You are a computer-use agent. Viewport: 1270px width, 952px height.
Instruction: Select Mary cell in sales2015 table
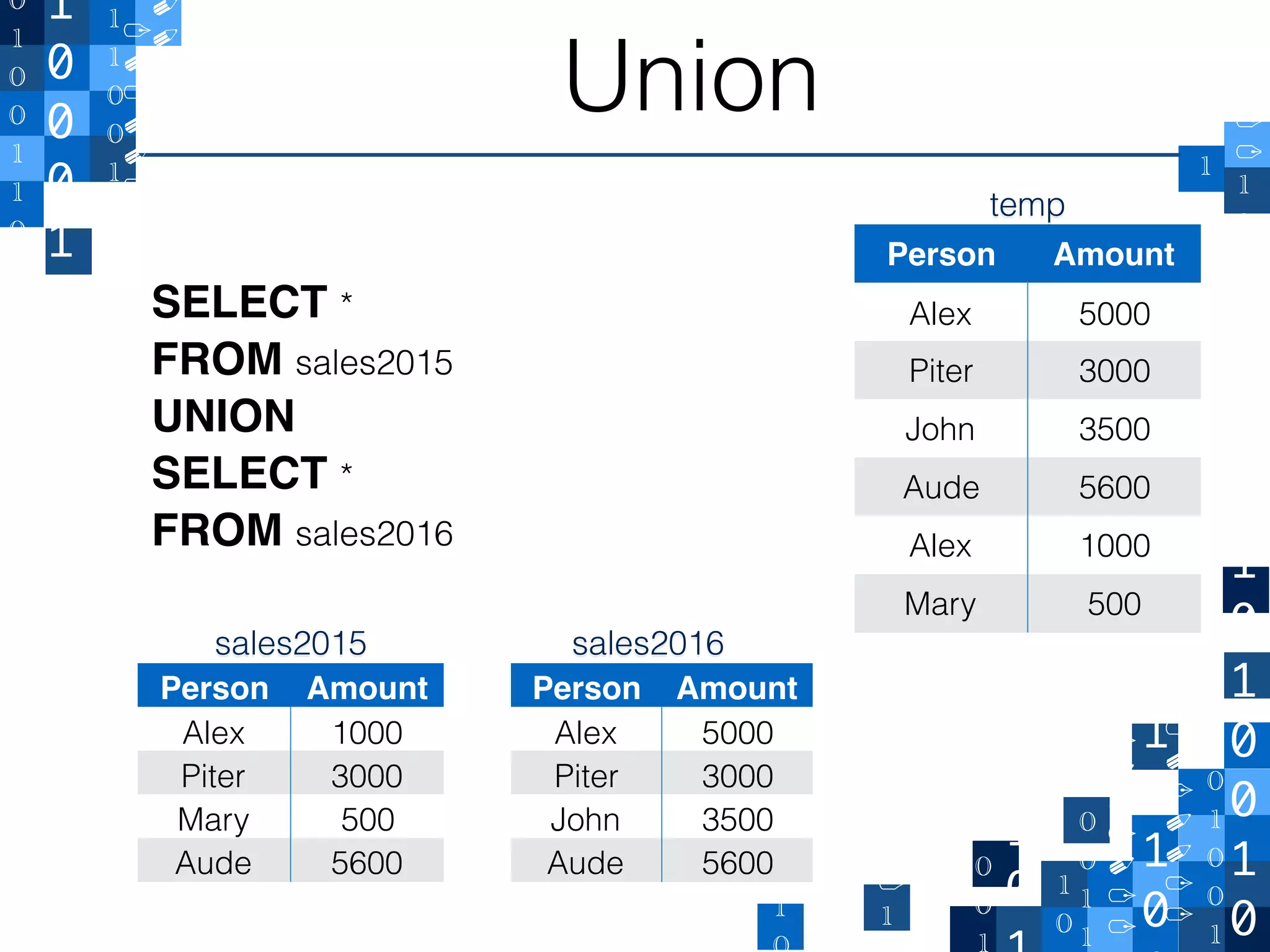point(213,819)
